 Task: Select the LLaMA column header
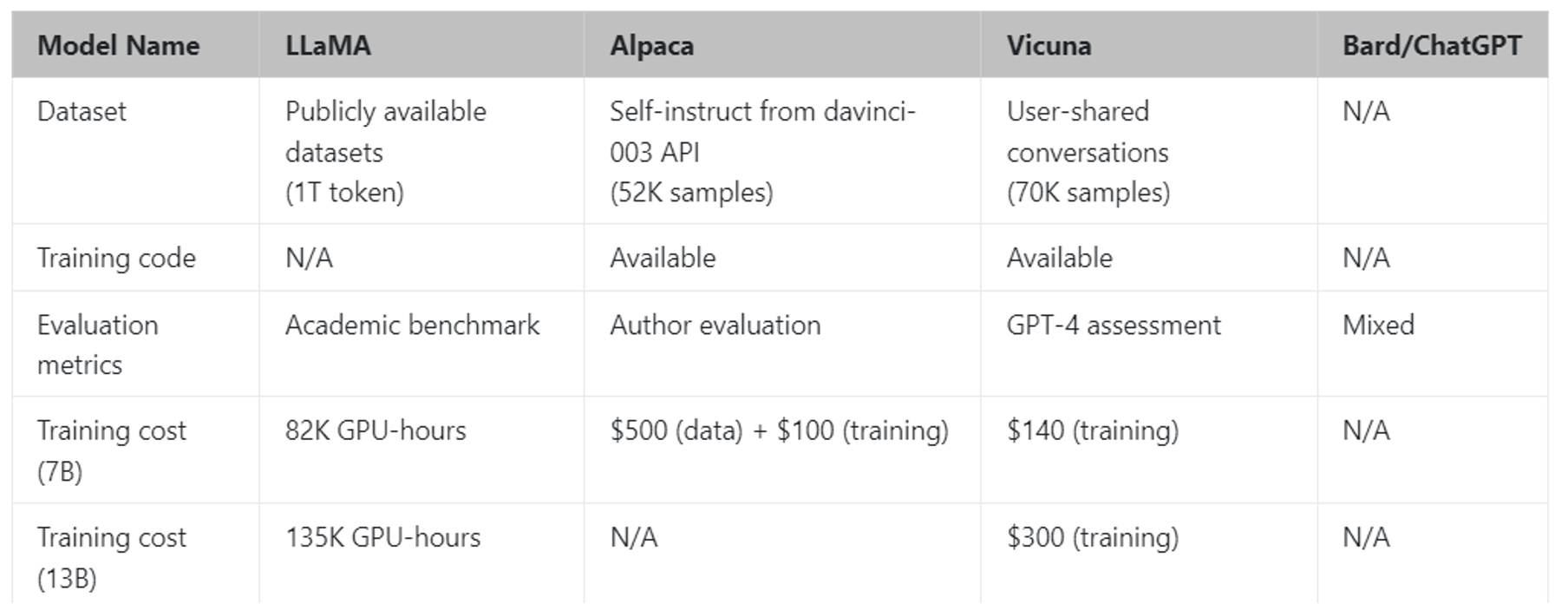point(328,45)
